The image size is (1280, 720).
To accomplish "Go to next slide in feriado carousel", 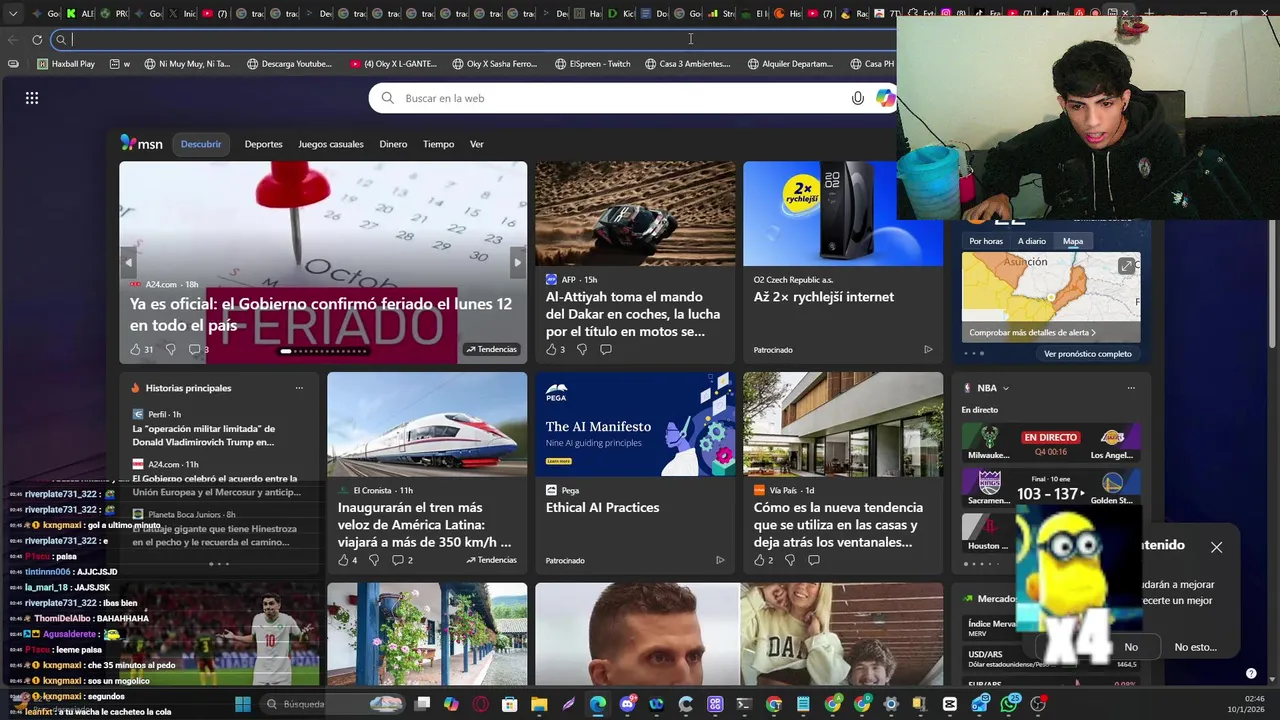I will pyautogui.click(x=517, y=263).
